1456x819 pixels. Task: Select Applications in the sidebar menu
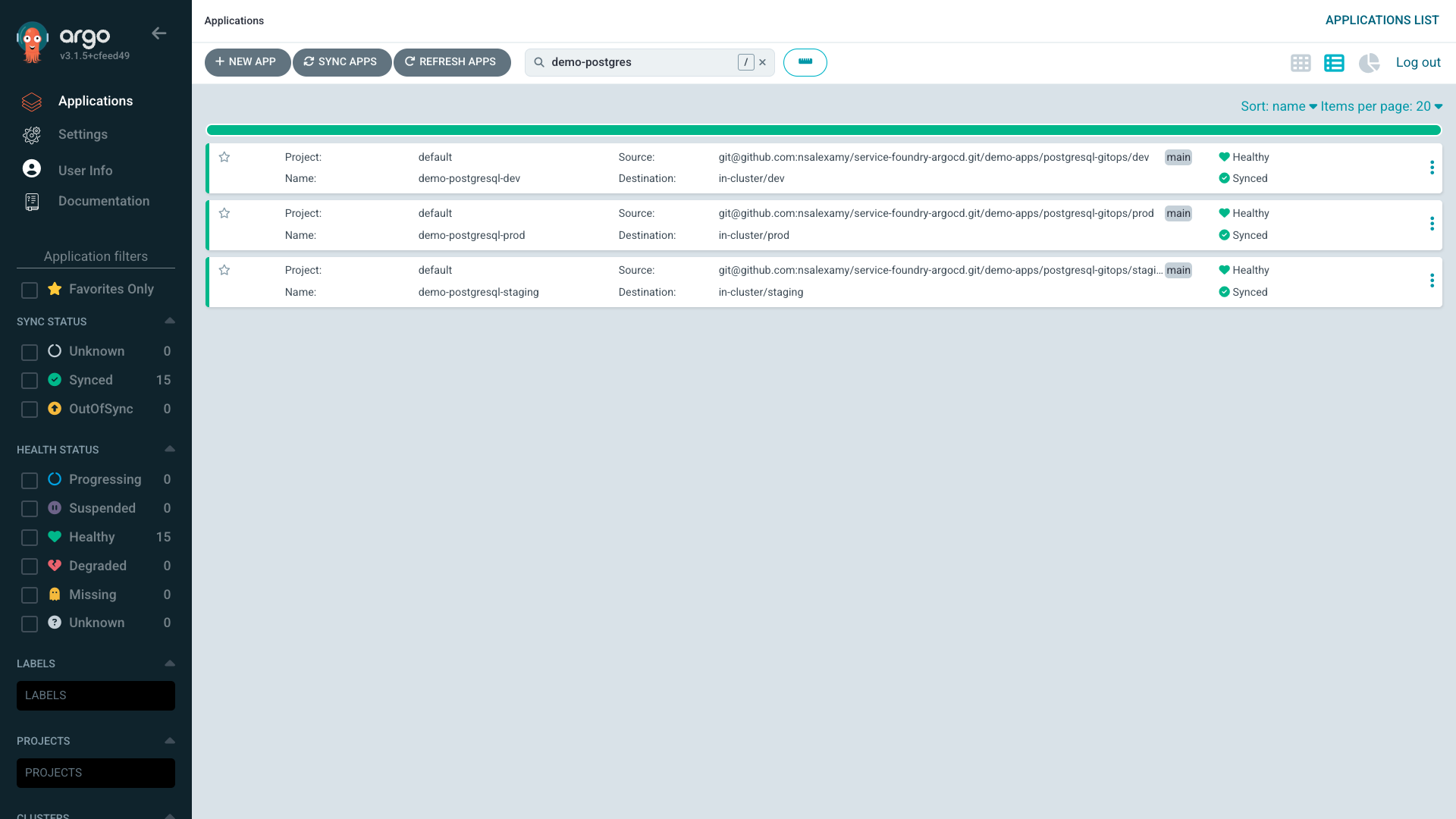pyautogui.click(x=95, y=101)
